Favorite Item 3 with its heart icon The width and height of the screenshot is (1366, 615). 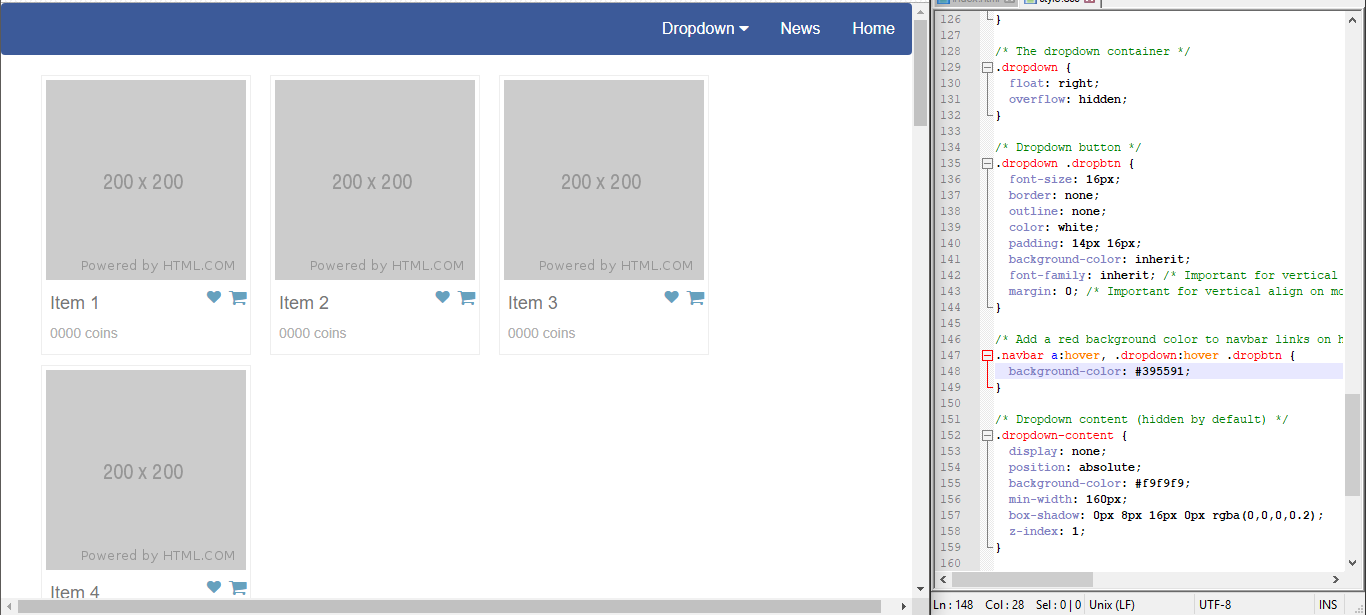click(672, 297)
